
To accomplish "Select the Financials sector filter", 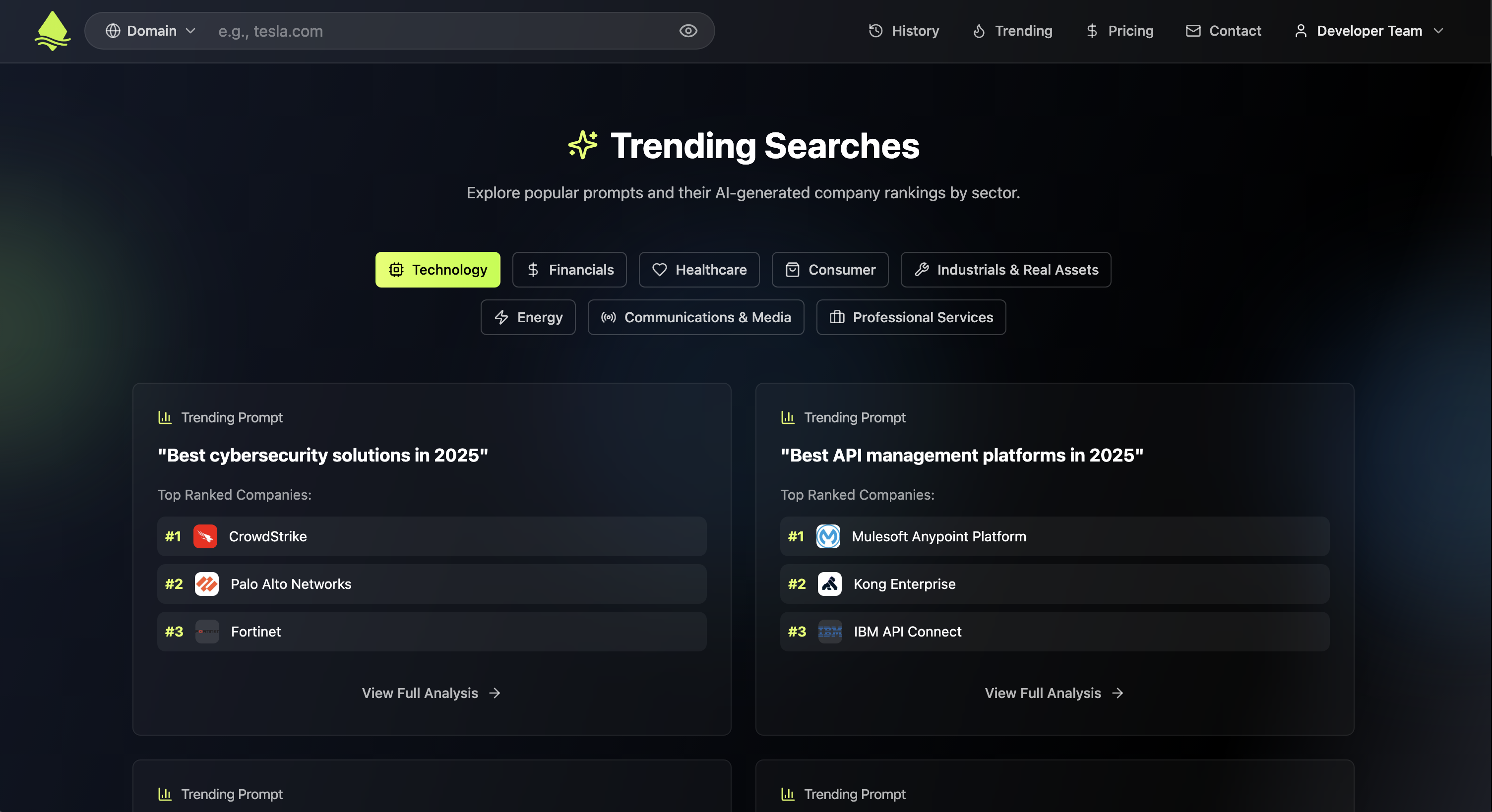I will point(569,270).
